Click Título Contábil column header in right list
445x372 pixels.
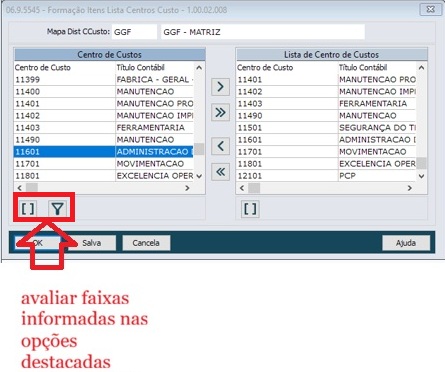click(377, 68)
